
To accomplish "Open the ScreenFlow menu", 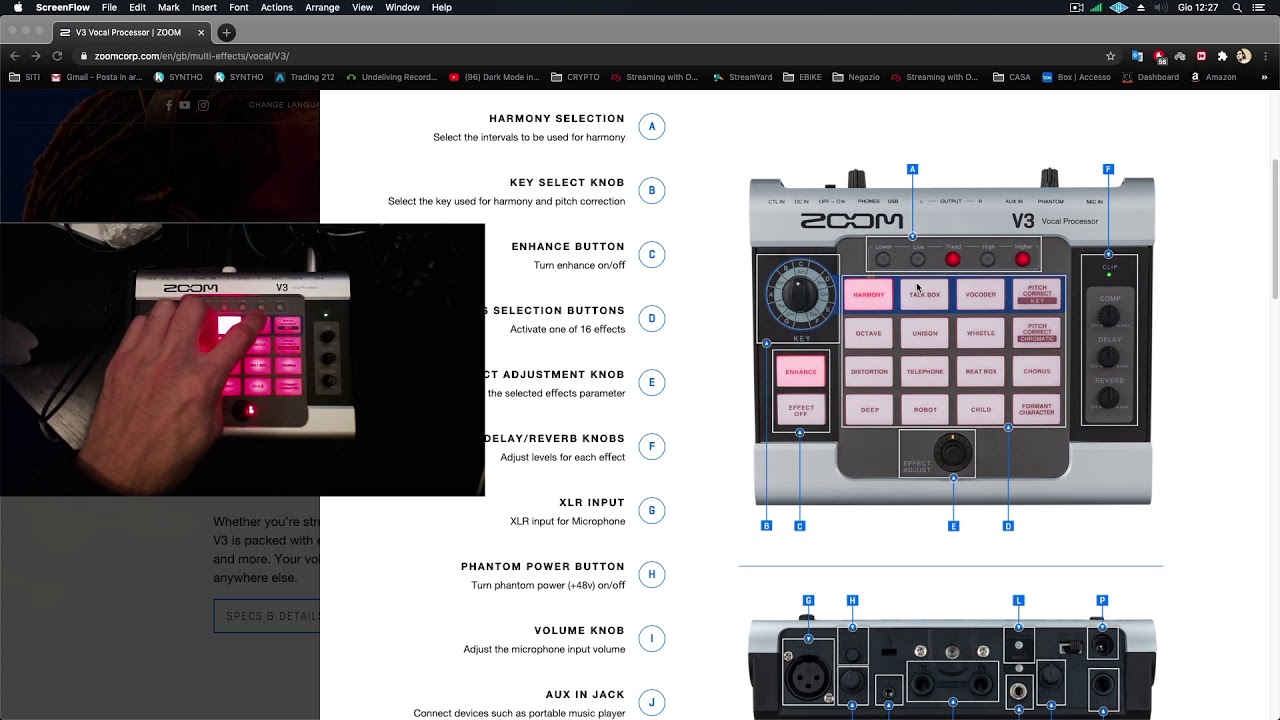I will click(63, 7).
